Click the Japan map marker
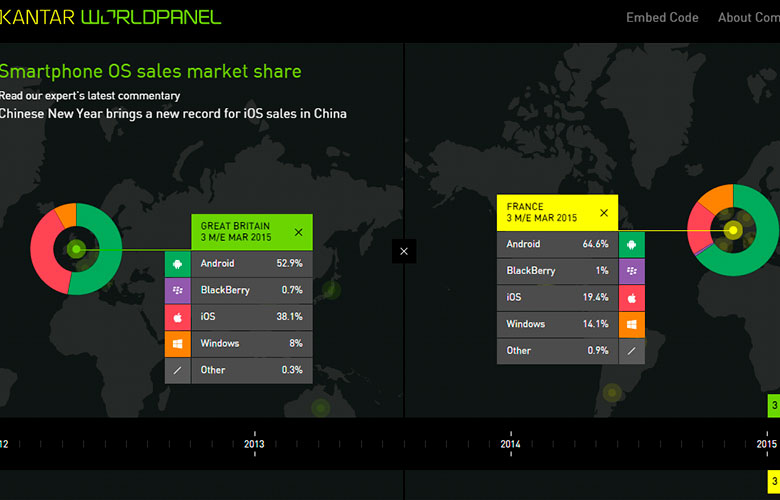This screenshot has width=780, height=500. (x=331, y=290)
